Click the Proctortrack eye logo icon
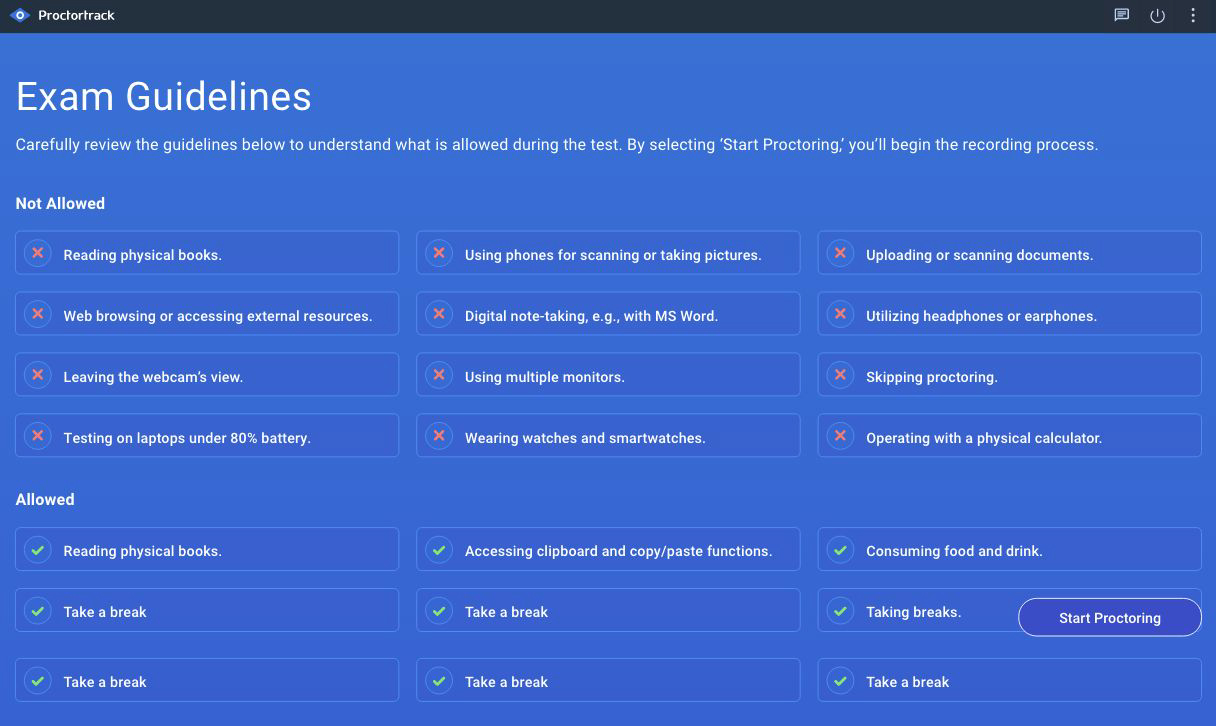This screenshot has height=726, width=1216. pos(20,15)
